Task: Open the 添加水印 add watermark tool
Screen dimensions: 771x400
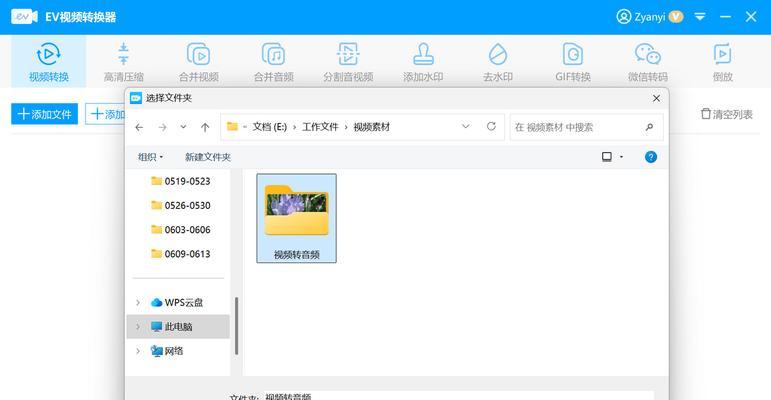Action: (423, 62)
